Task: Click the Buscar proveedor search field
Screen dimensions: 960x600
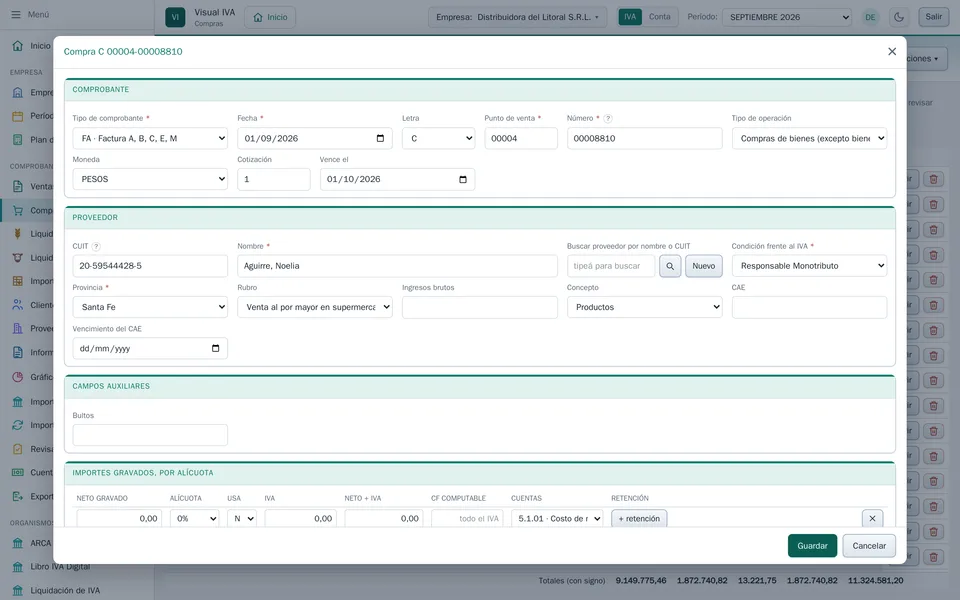Action: (x=611, y=266)
